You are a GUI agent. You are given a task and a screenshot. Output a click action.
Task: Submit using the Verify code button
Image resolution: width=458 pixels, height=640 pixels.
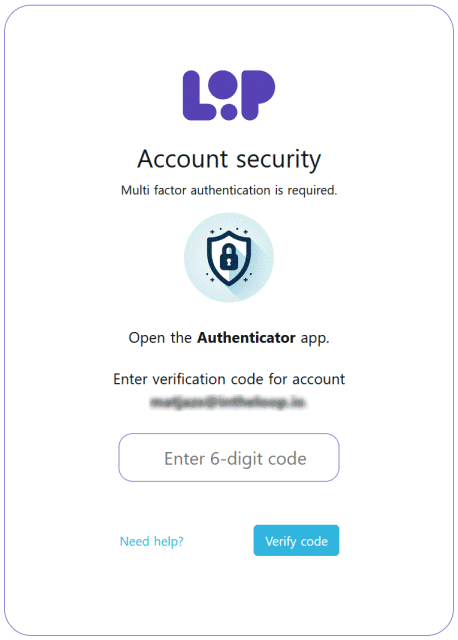click(296, 540)
